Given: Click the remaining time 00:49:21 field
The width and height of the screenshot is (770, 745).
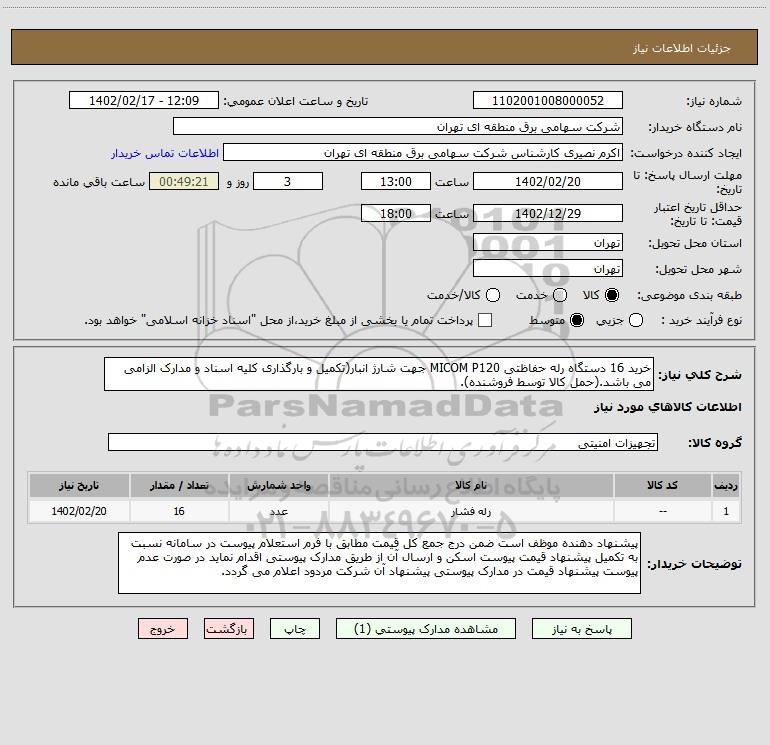Looking at the screenshot, I should (184, 181).
